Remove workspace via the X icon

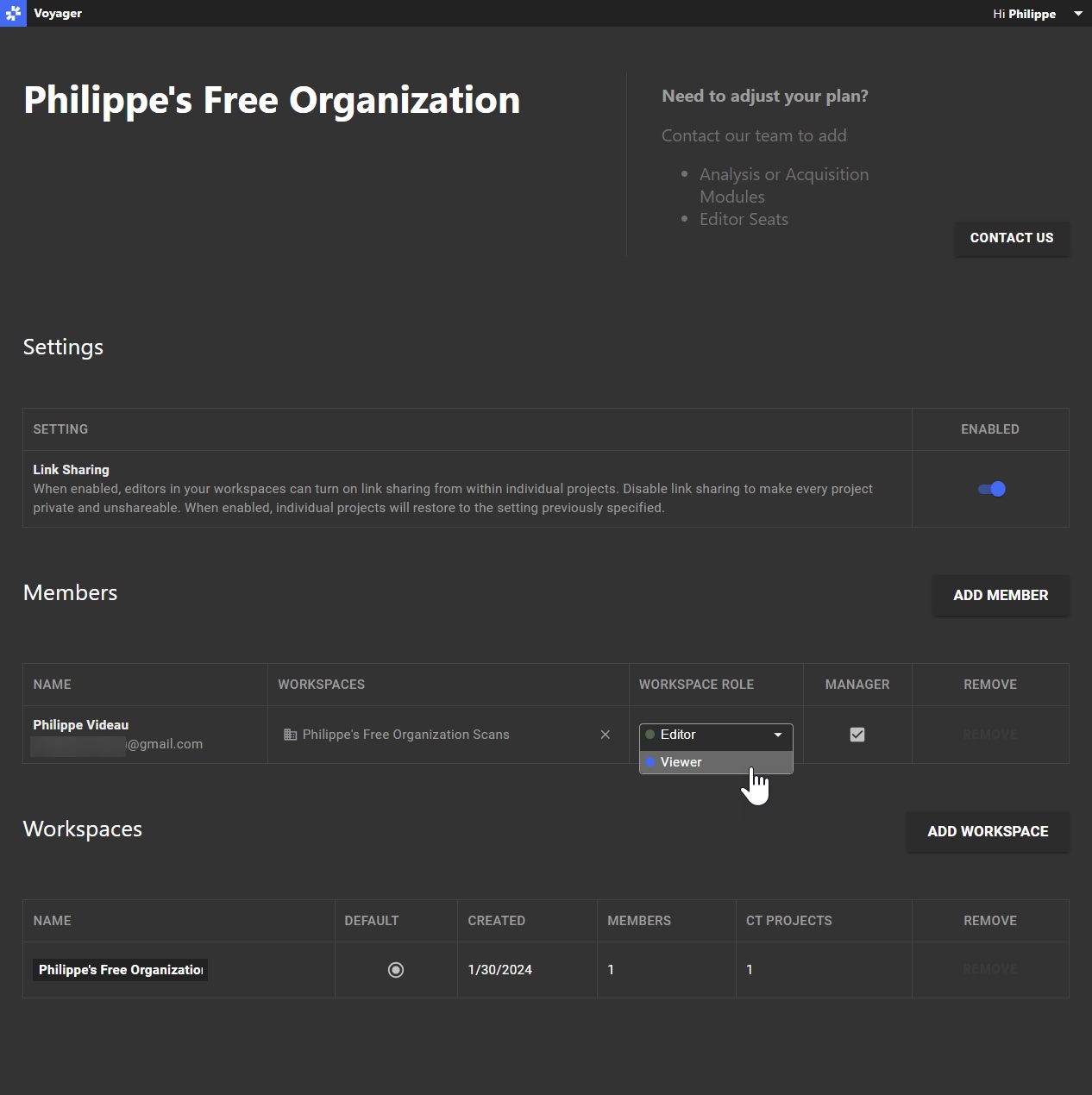[606, 735]
